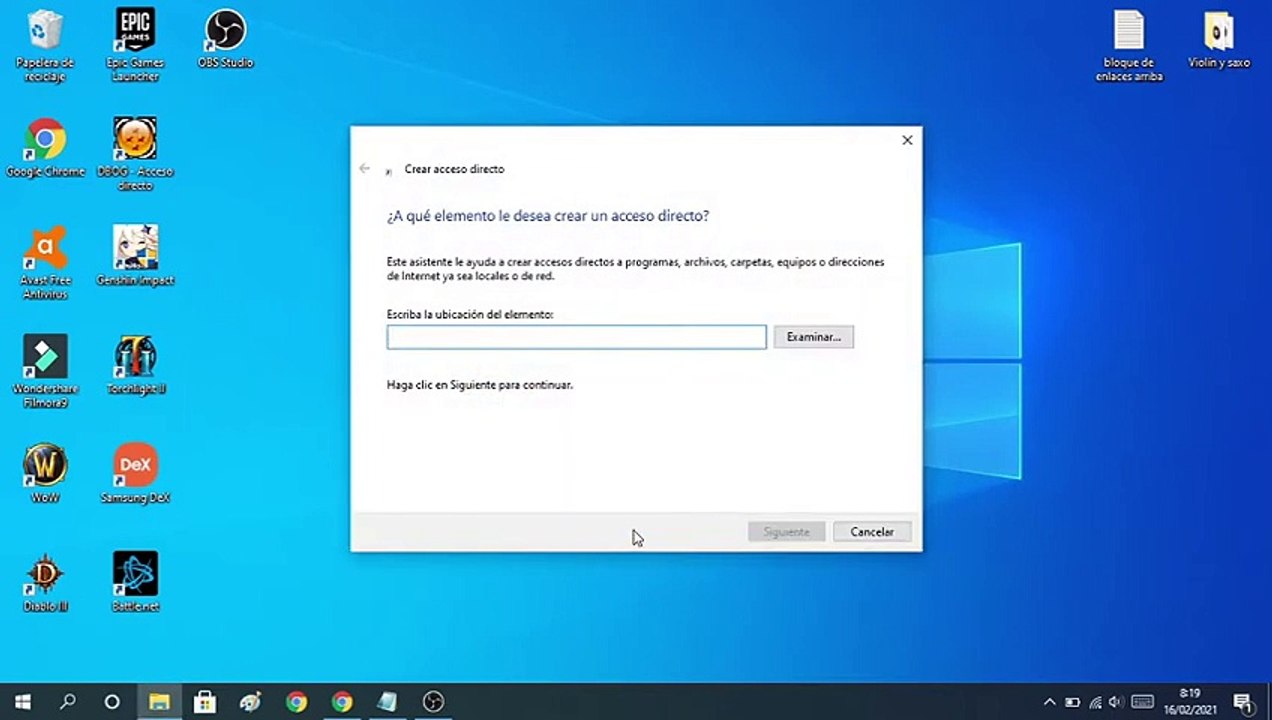Click the wizard back arrow

tap(365, 168)
